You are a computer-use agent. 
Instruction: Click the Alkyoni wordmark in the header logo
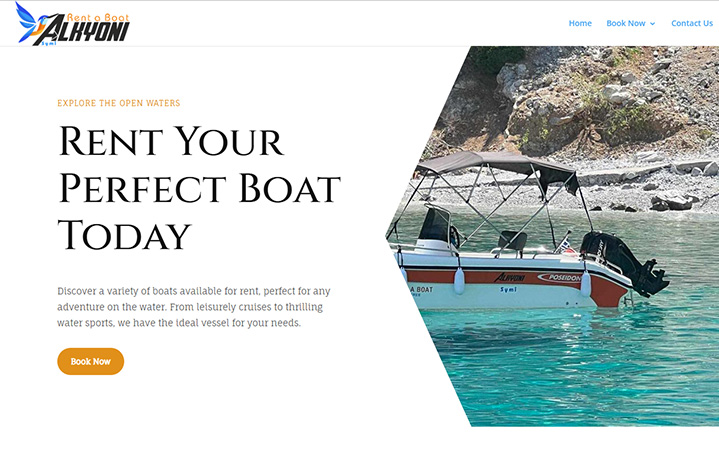click(93, 33)
